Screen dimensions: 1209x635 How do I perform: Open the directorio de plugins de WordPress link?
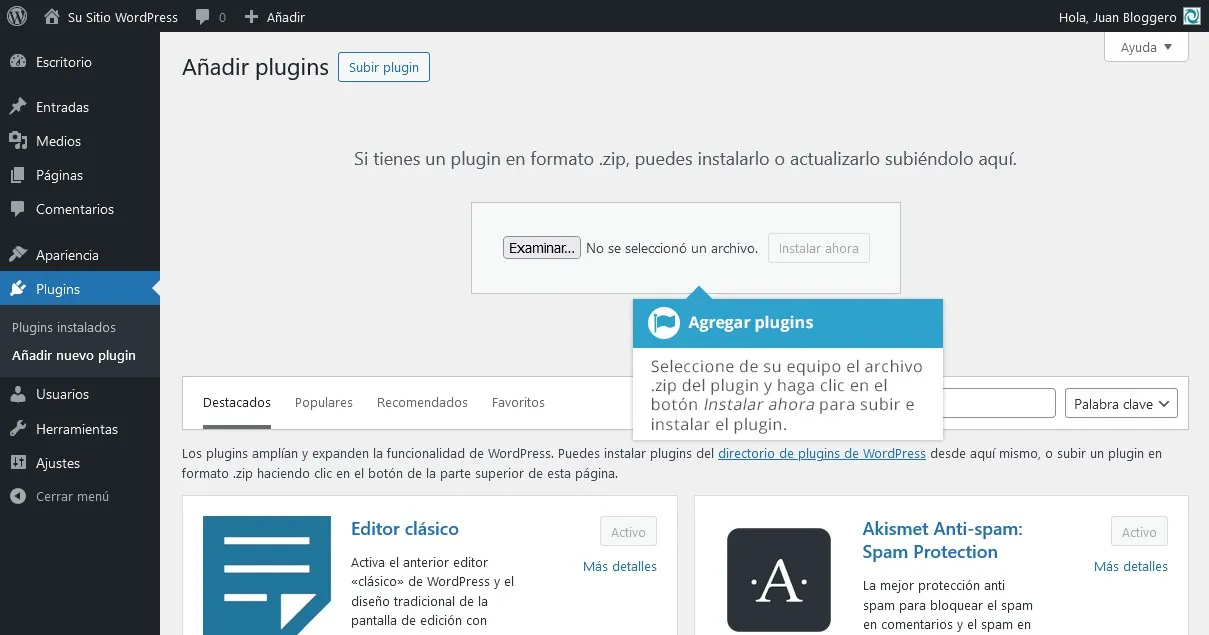[822, 453]
